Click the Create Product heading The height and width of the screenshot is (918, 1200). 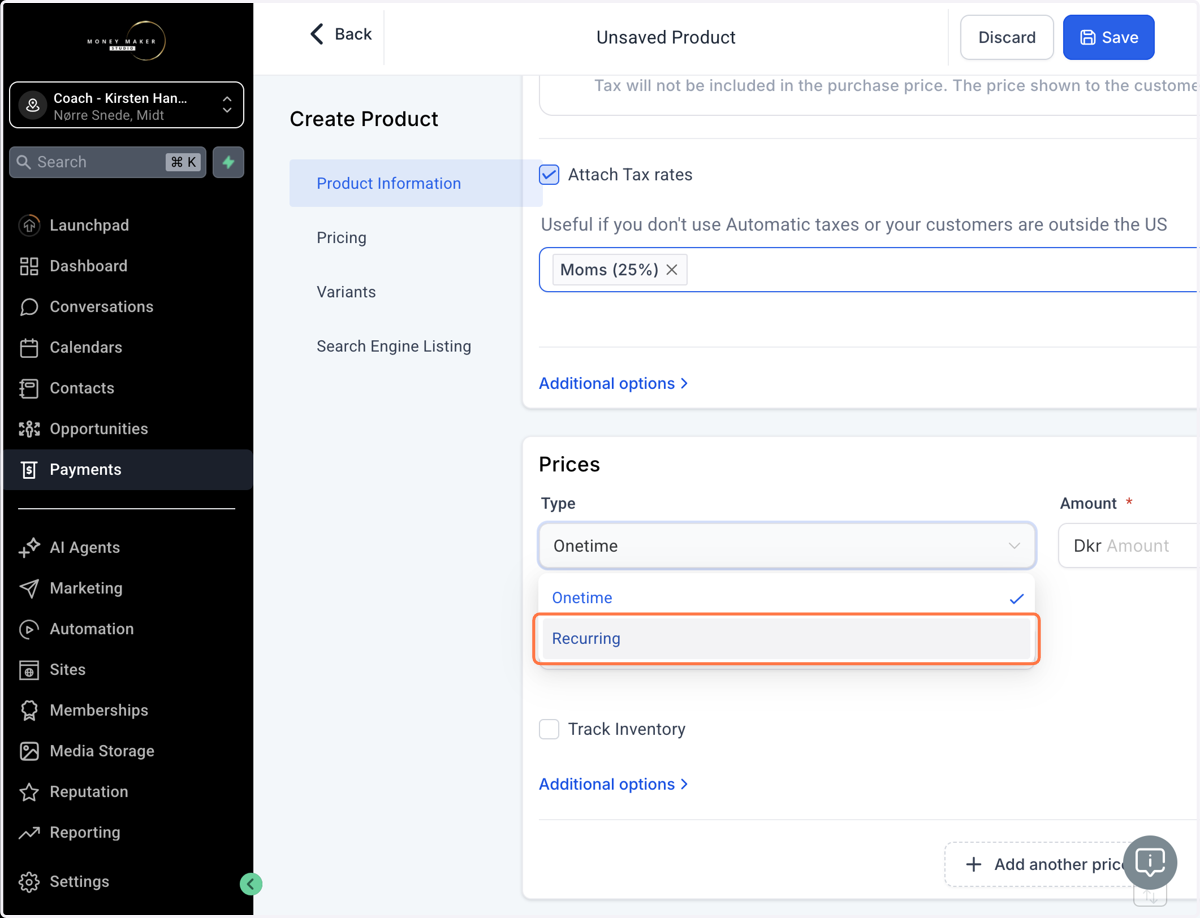[364, 119]
